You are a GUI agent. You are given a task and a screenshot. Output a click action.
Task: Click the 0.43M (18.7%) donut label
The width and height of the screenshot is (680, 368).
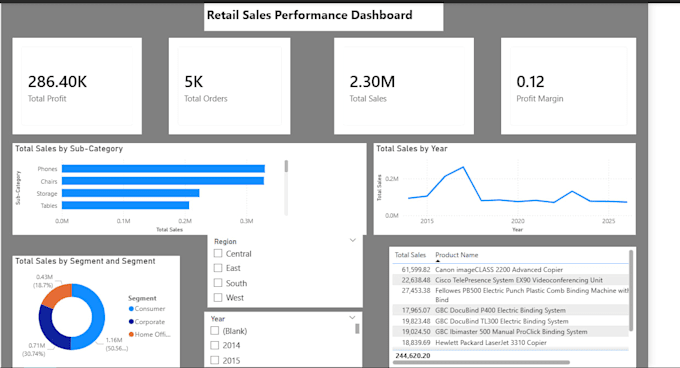point(44,281)
